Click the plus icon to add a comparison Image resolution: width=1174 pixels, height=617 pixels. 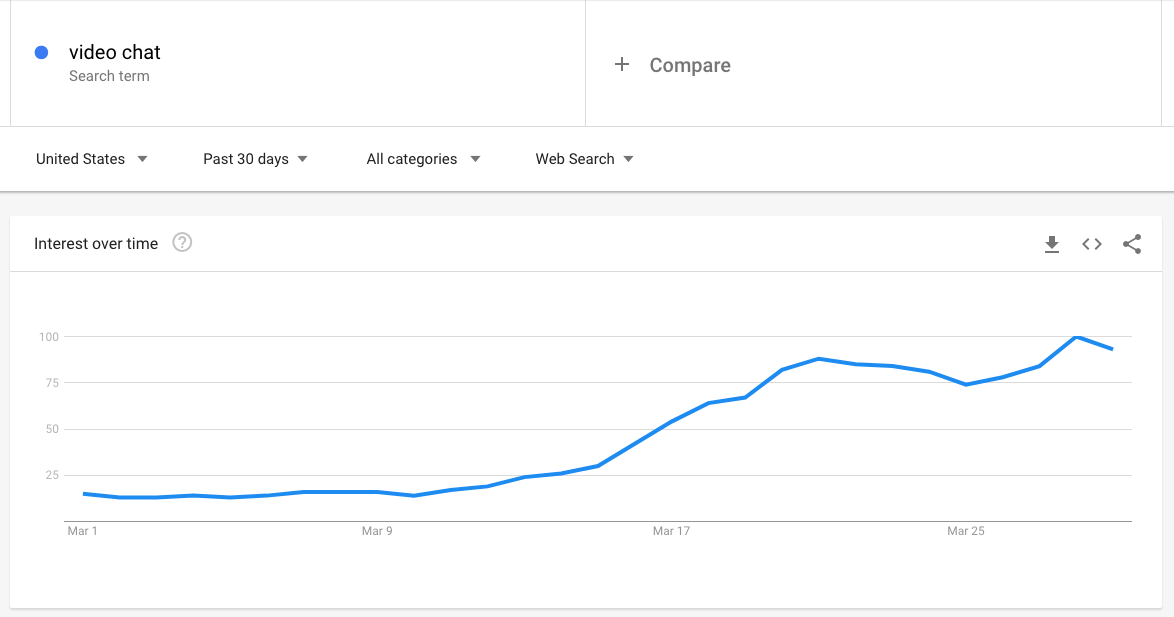pyautogui.click(x=622, y=64)
